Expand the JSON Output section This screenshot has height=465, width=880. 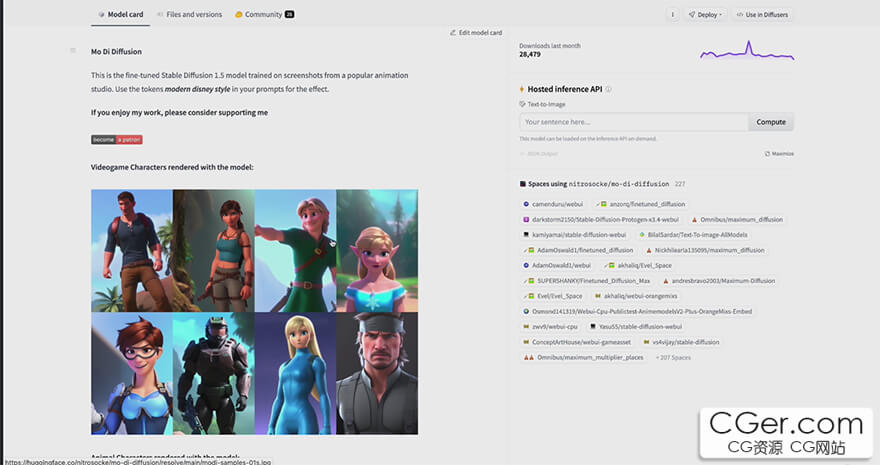tap(539, 154)
